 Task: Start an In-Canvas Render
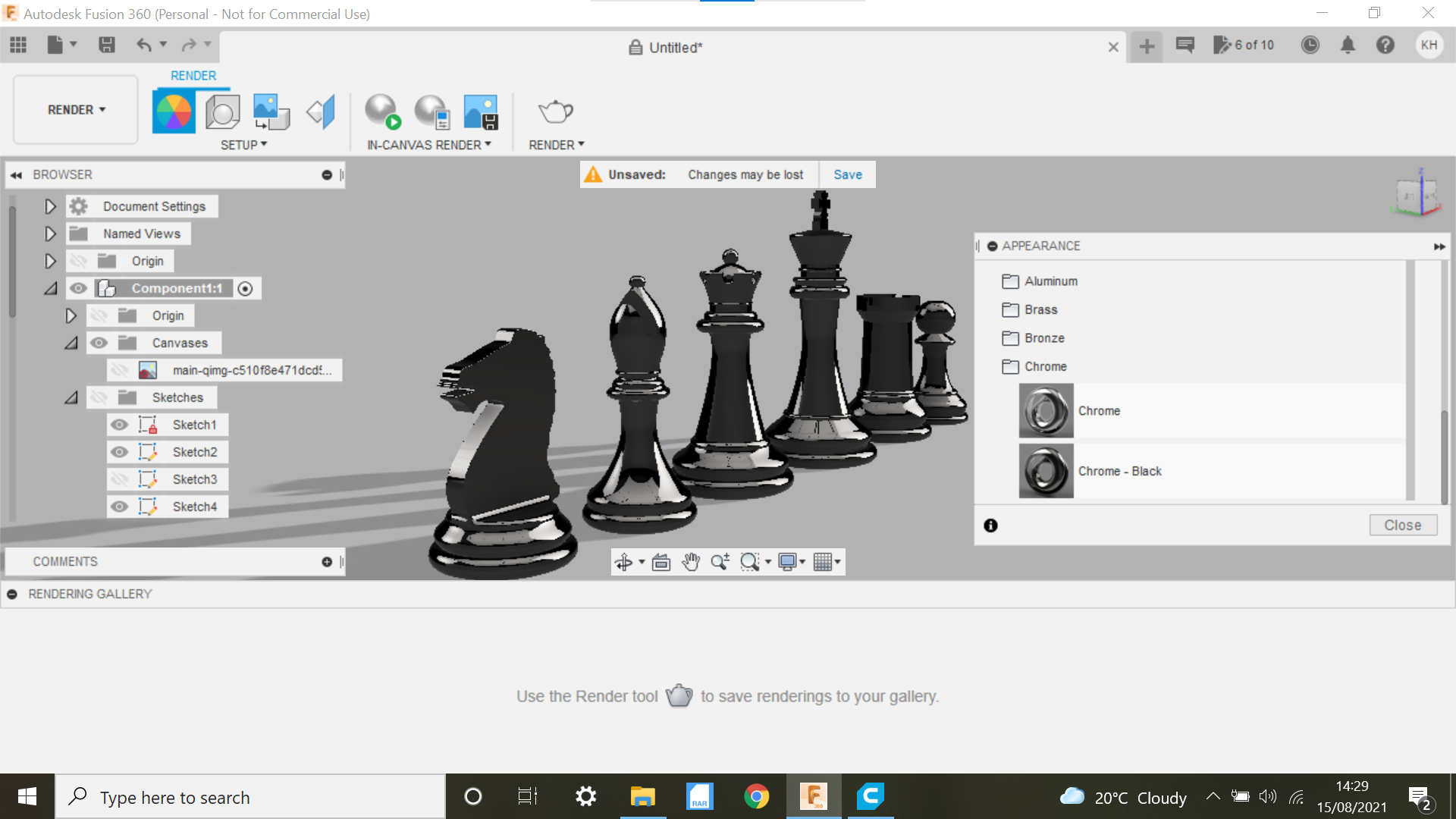pyautogui.click(x=382, y=111)
